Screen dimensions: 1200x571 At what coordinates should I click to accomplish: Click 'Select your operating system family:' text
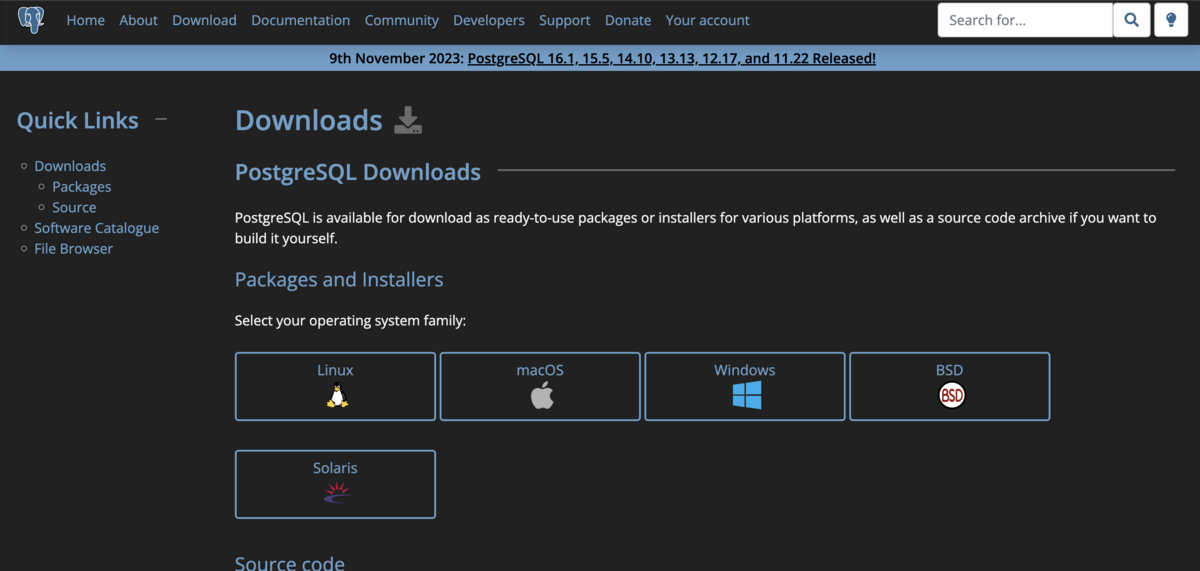pyautogui.click(x=351, y=321)
